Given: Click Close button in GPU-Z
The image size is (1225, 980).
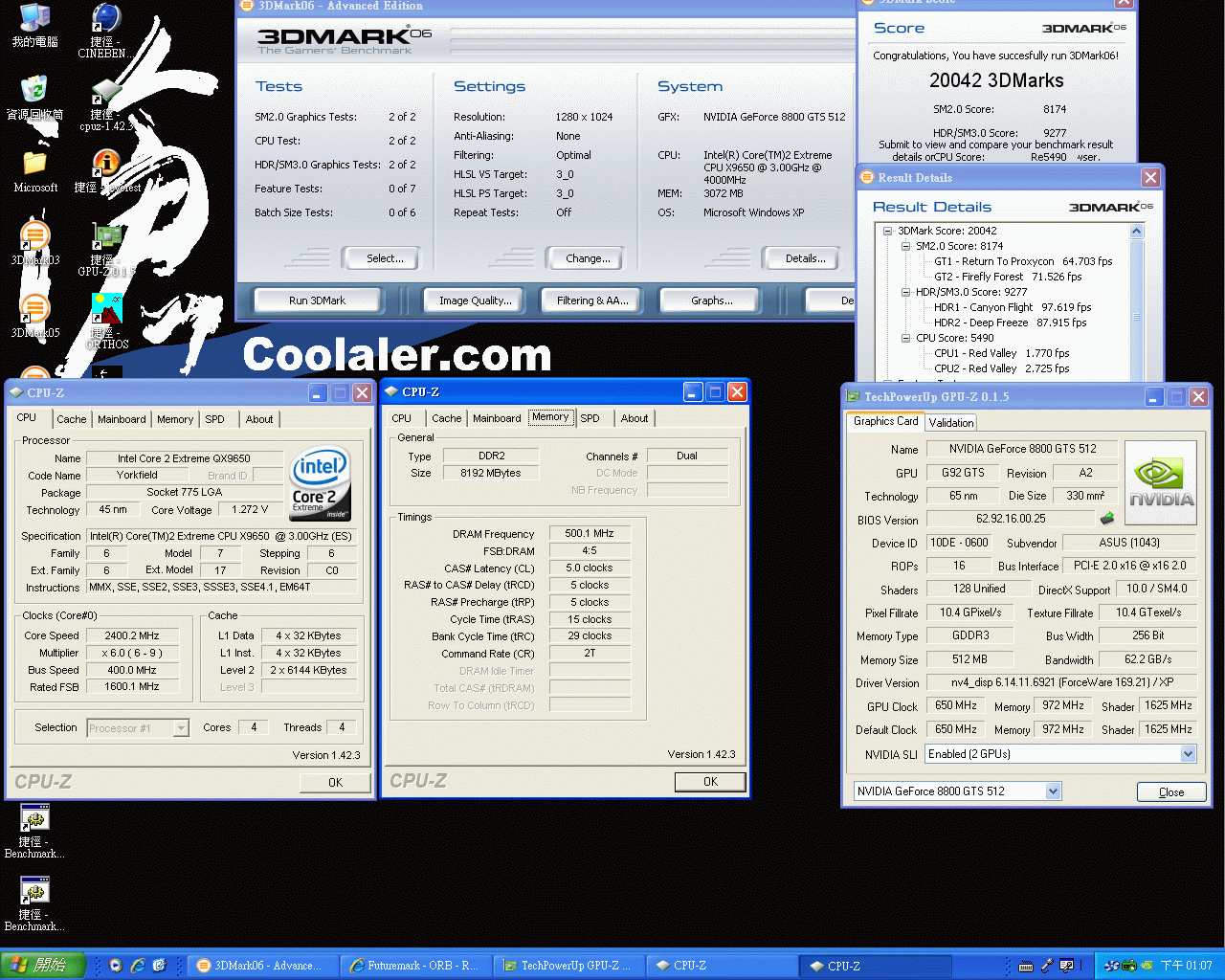Looking at the screenshot, I should 1171,792.
